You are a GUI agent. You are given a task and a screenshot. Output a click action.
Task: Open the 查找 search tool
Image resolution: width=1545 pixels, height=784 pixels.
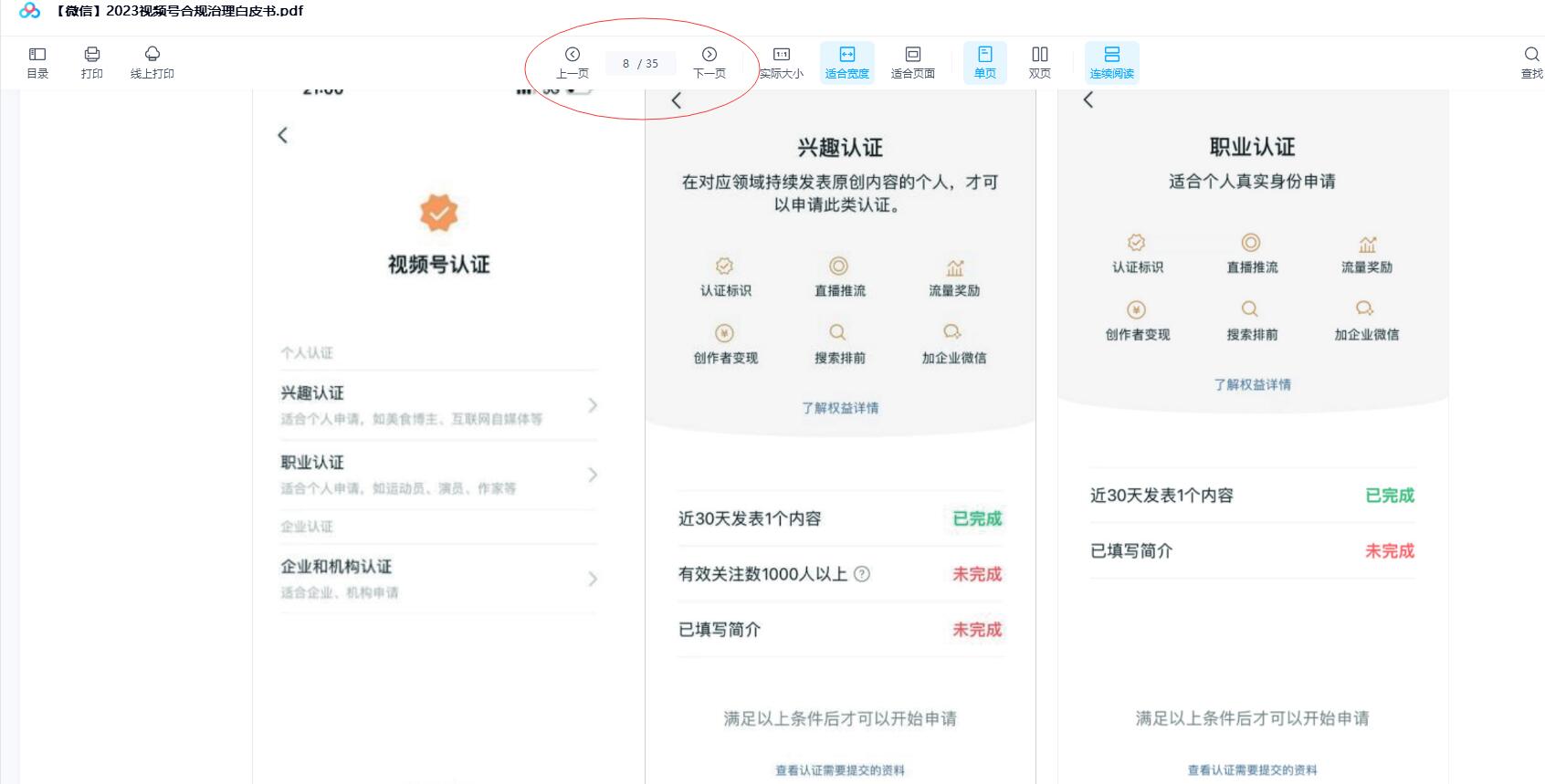click(1531, 62)
